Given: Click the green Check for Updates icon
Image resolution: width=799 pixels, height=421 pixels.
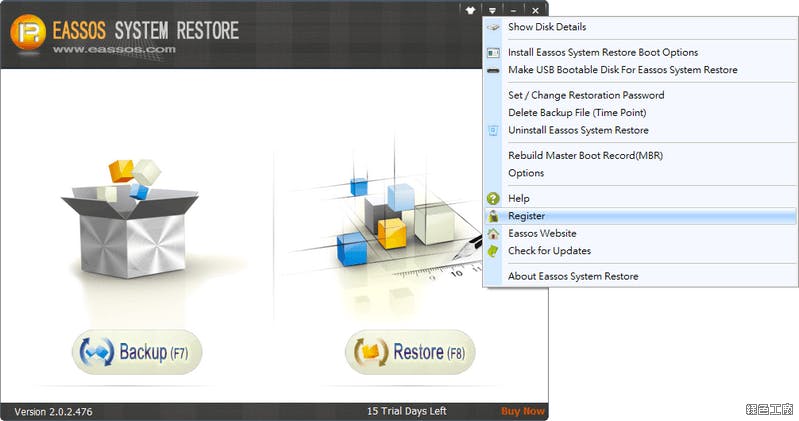Looking at the screenshot, I should pyautogui.click(x=493, y=251).
